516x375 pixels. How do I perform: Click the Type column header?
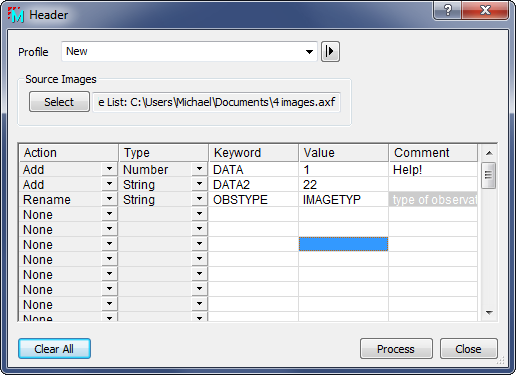(x=164, y=153)
